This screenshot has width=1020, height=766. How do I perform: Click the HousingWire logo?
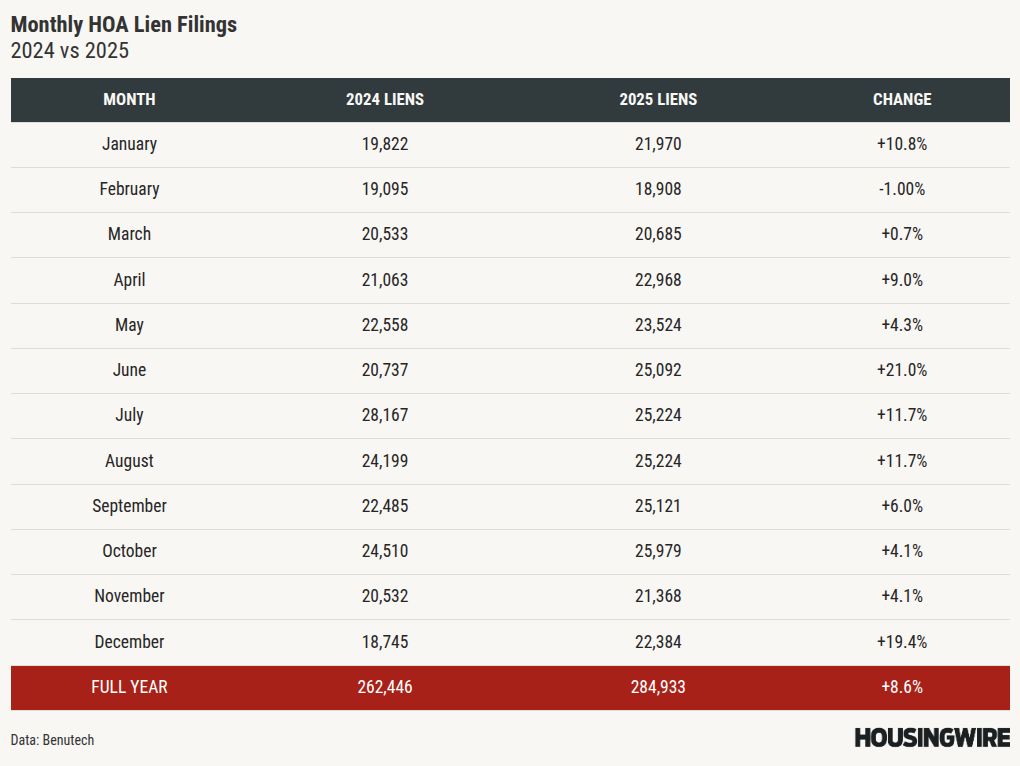[x=931, y=738]
